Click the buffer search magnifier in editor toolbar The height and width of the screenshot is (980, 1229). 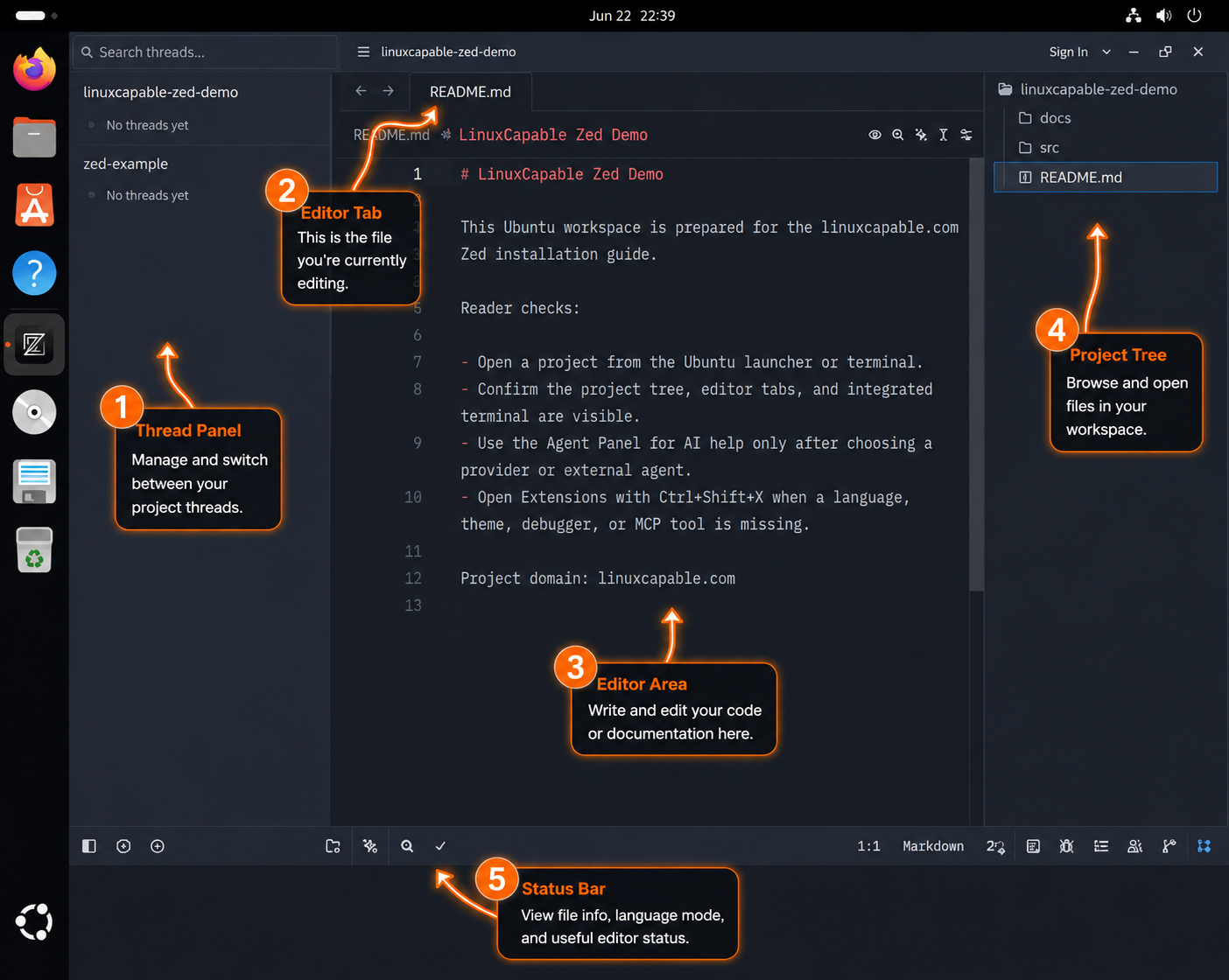click(x=897, y=135)
